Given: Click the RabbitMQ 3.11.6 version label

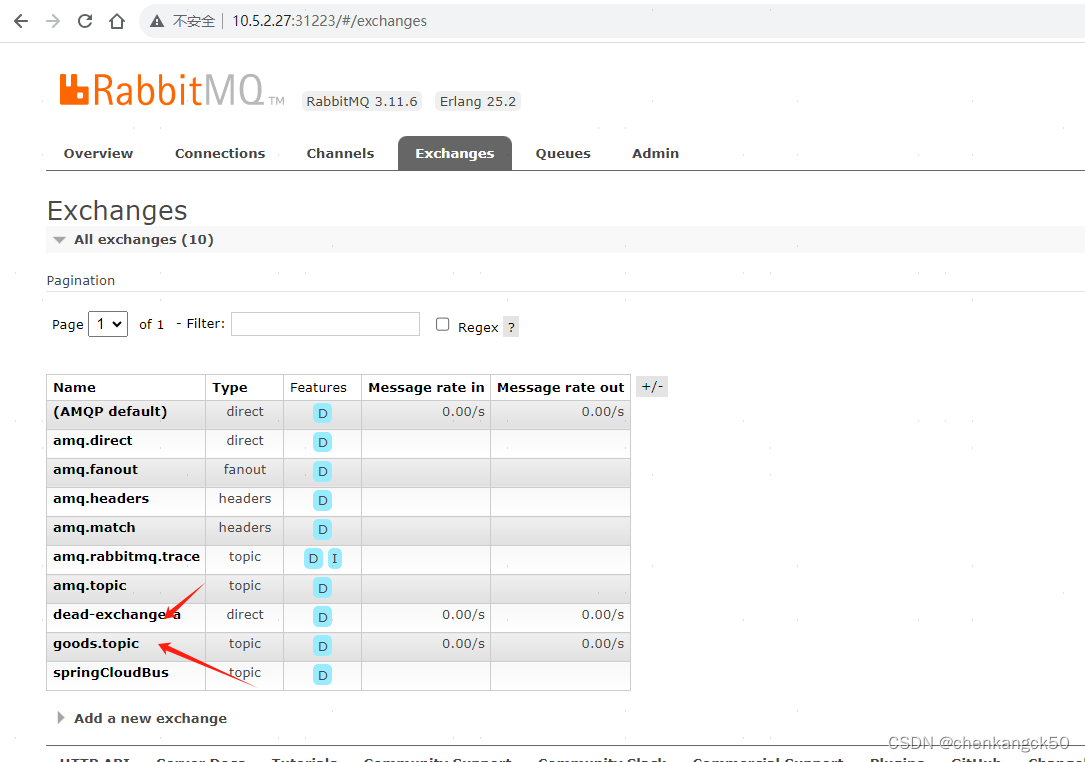Looking at the screenshot, I should click(x=362, y=102).
